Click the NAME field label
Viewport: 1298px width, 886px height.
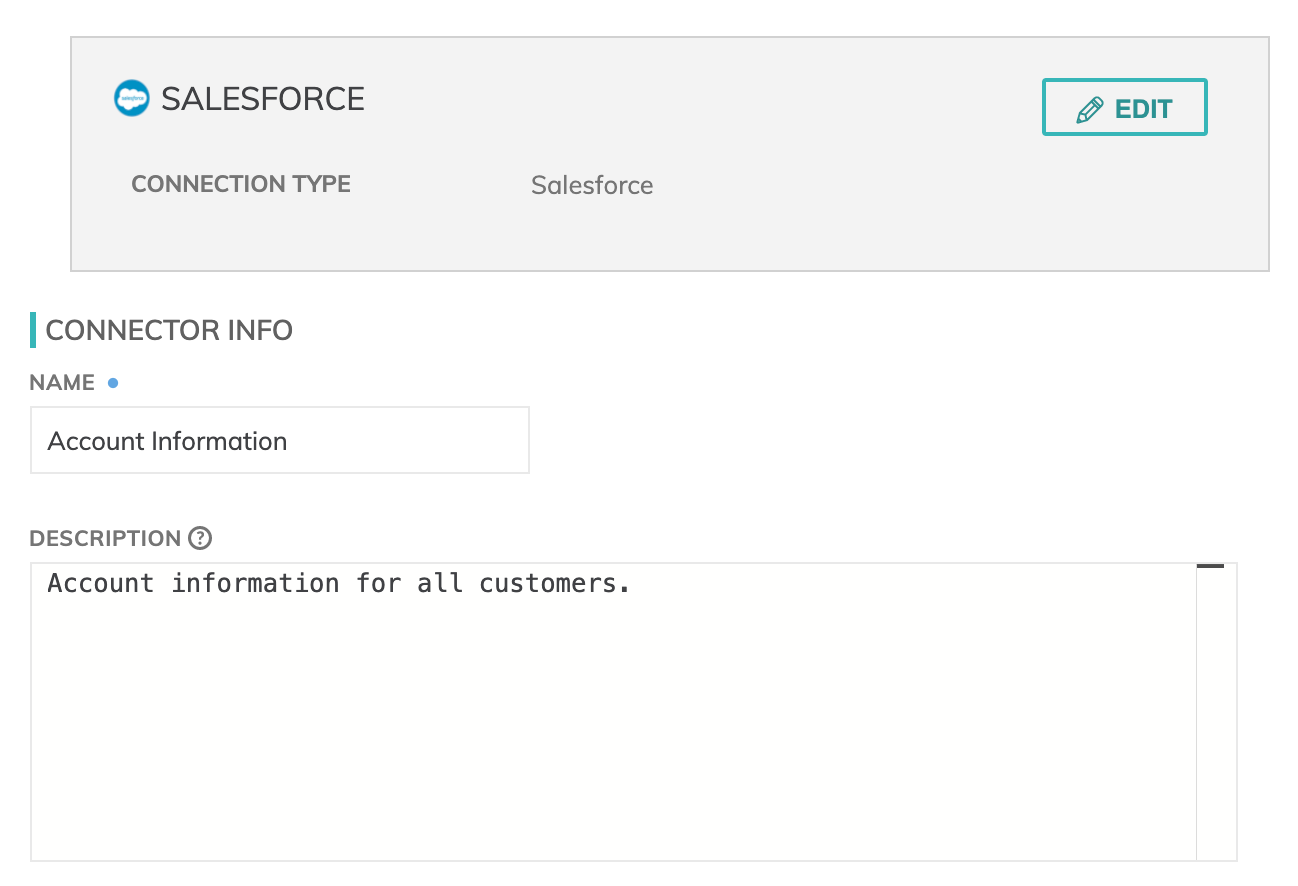point(62,382)
